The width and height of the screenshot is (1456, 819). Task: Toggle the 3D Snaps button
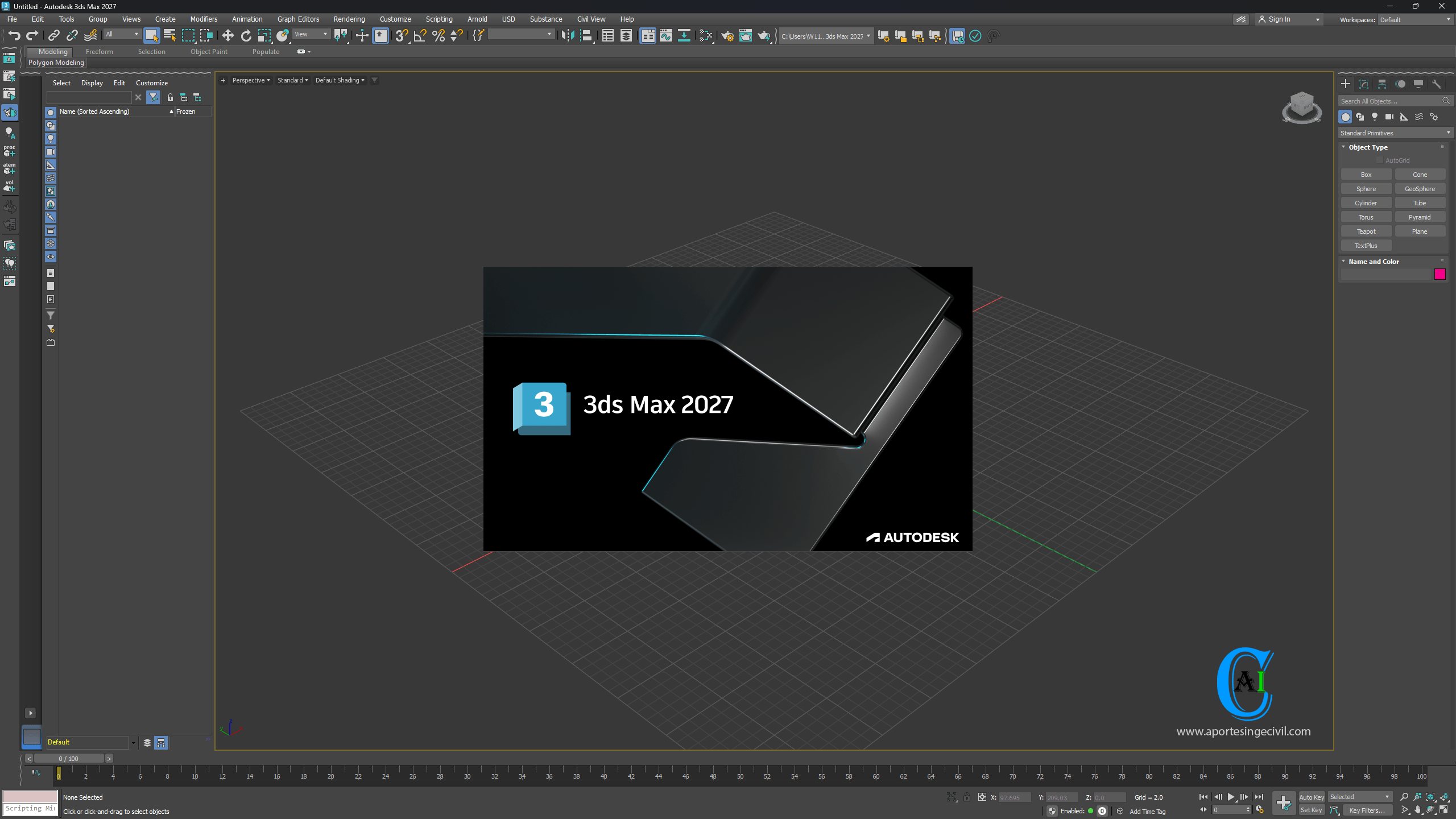pyautogui.click(x=402, y=36)
